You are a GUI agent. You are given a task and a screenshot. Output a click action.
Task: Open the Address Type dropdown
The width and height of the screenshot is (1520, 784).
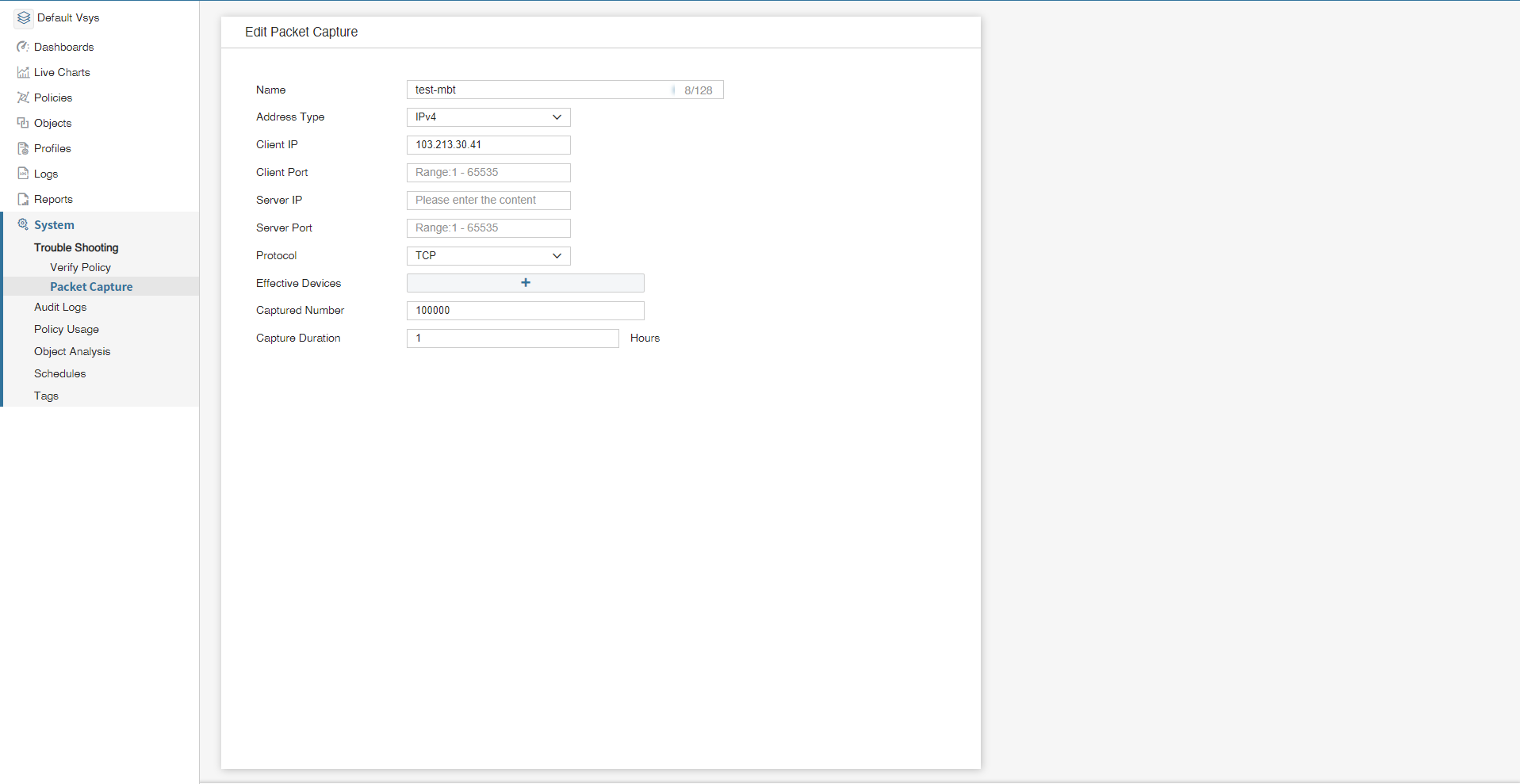click(x=488, y=117)
